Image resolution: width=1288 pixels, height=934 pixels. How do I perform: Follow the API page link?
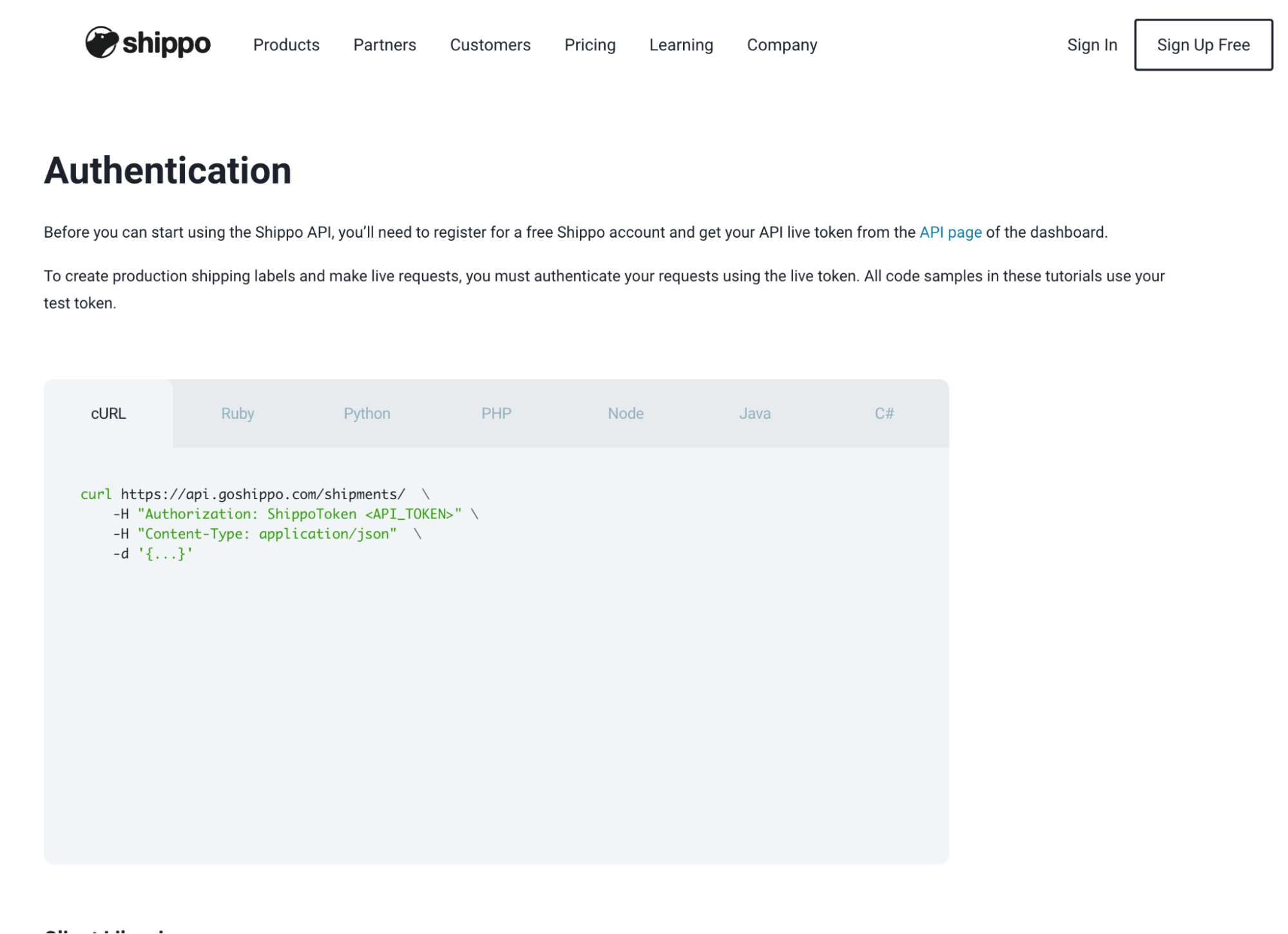coord(950,233)
